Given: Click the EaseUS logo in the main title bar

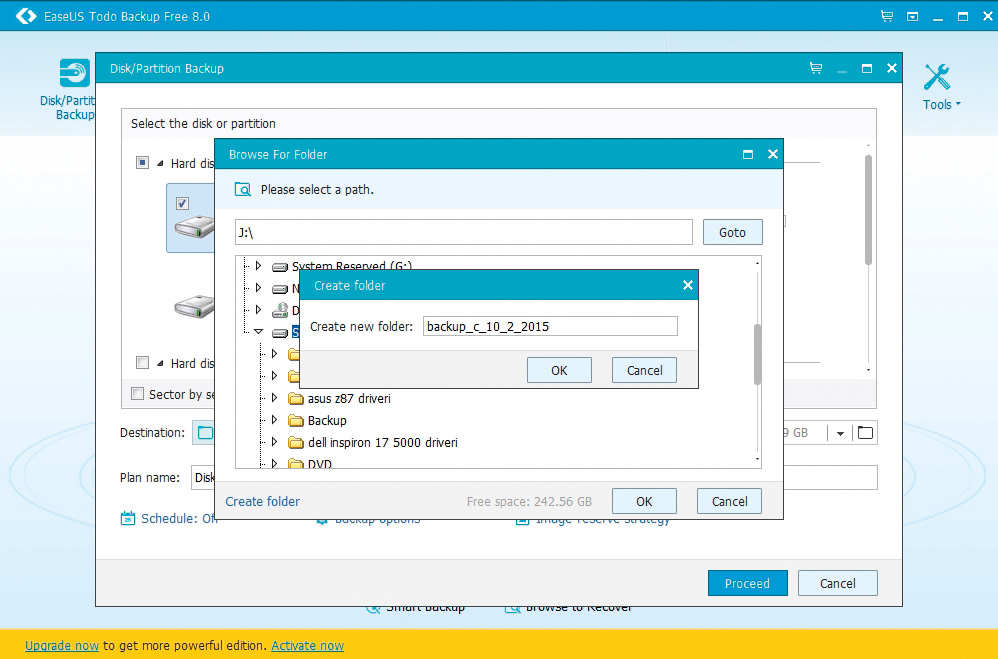Looking at the screenshot, I should 25,16.
